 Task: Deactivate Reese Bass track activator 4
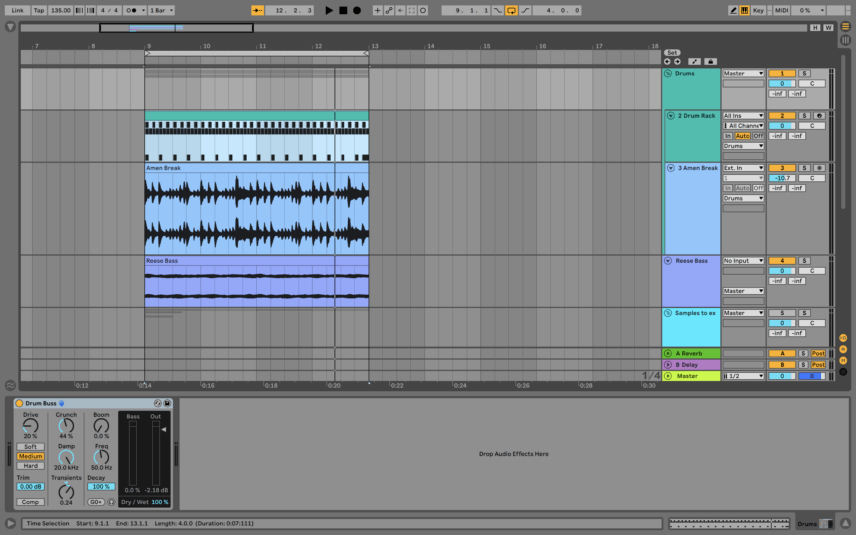(x=782, y=261)
